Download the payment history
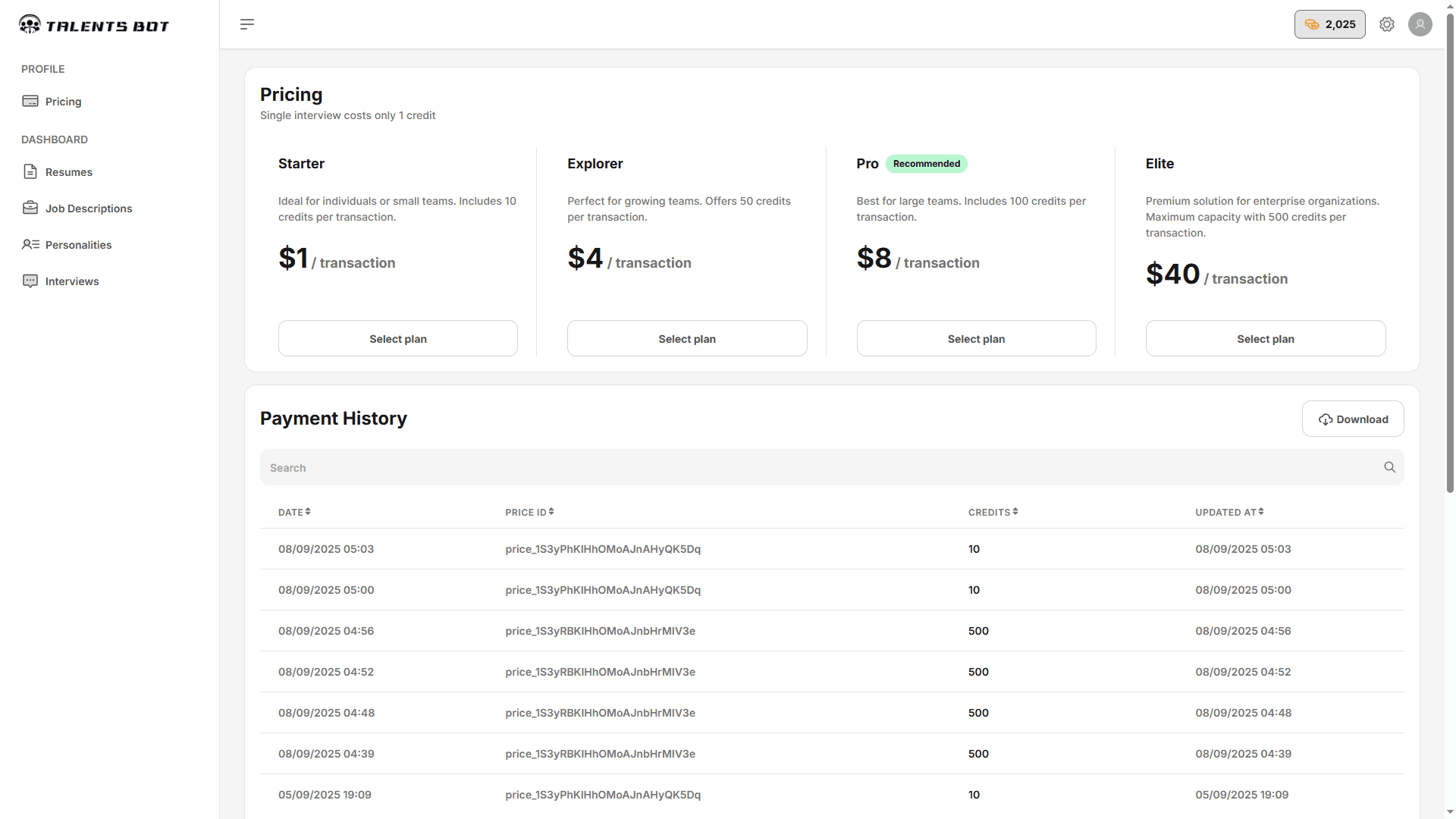Screen dimensions: 1456x819 tap(1353, 419)
